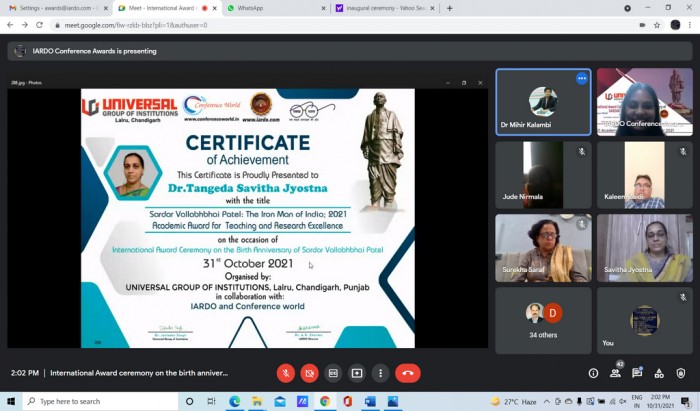Open the chat with everyone panel

pyautogui.click(x=637, y=373)
